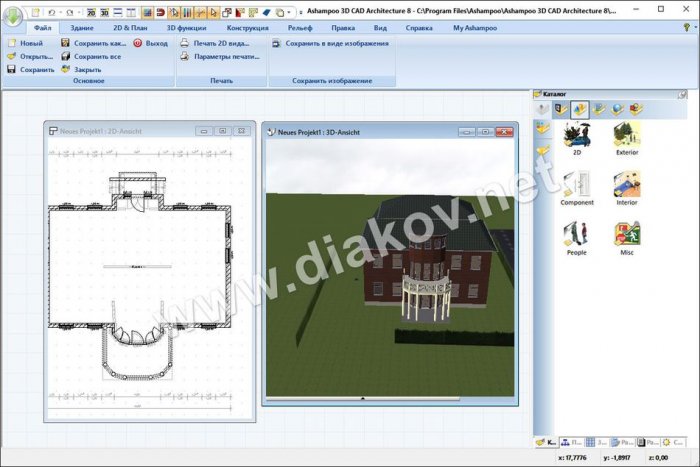Open the Конструкция ribbon tab
Image resolution: width=700 pixels, height=467 pixels.
click(x=247, y=28)
